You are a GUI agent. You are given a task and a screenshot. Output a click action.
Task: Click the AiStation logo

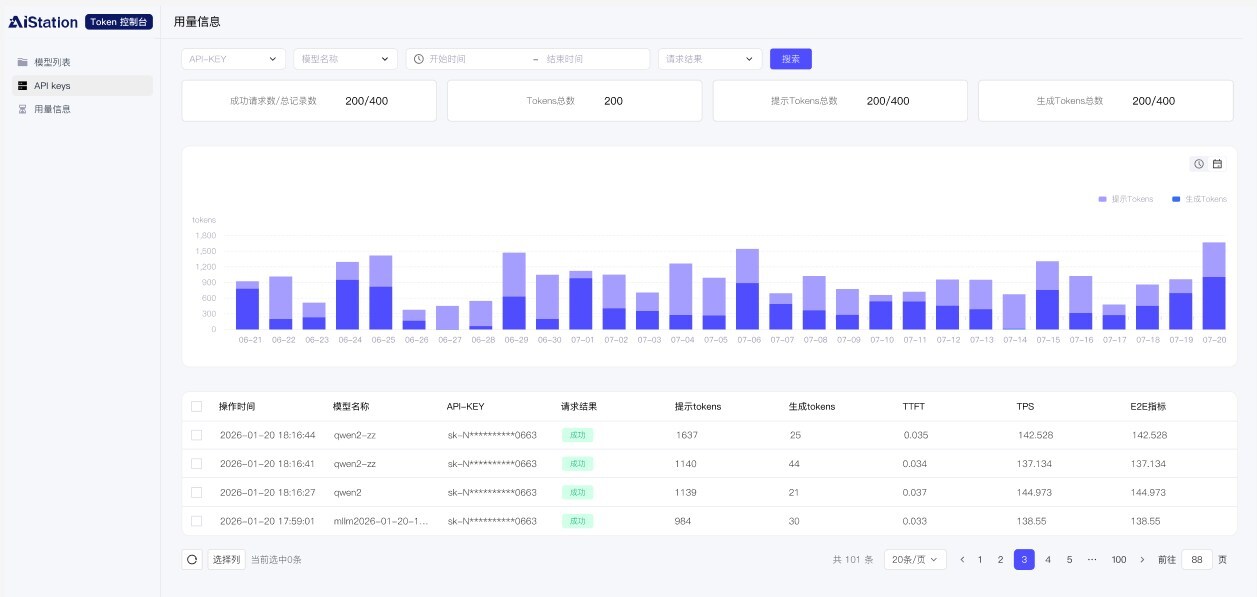click(x=43, y=22)
